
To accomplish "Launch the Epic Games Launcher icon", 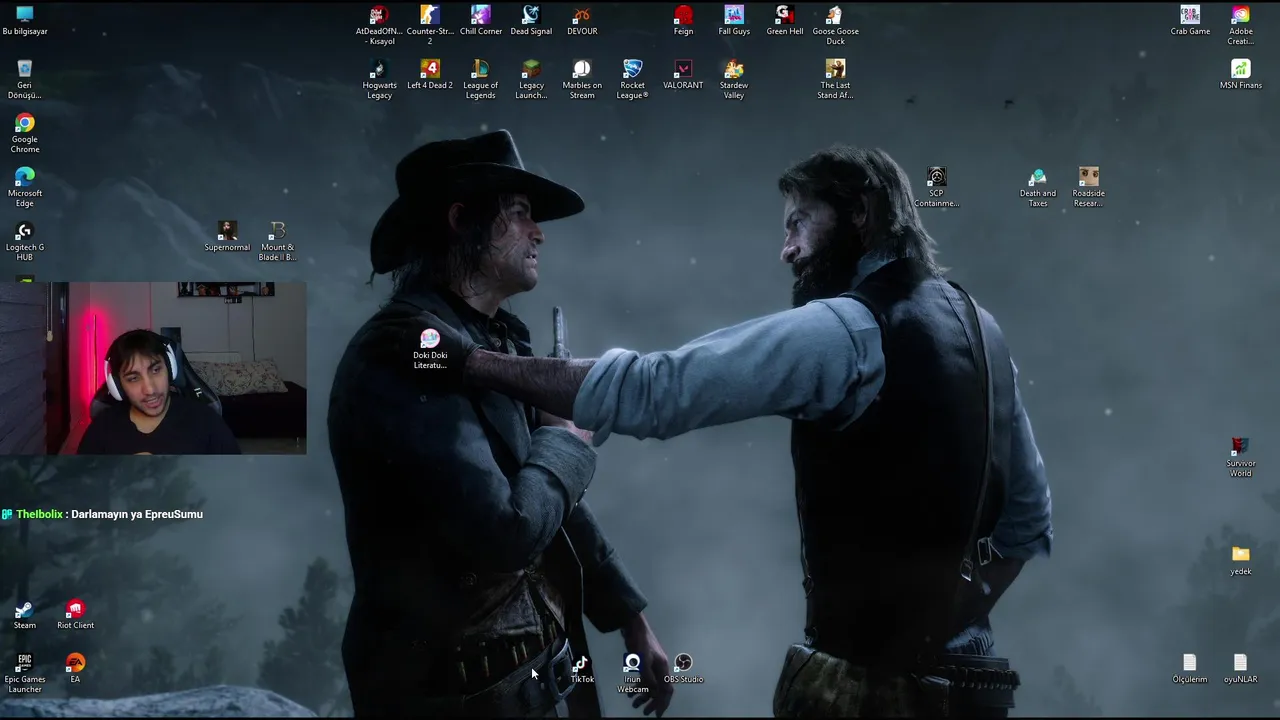I will [25, 673].
